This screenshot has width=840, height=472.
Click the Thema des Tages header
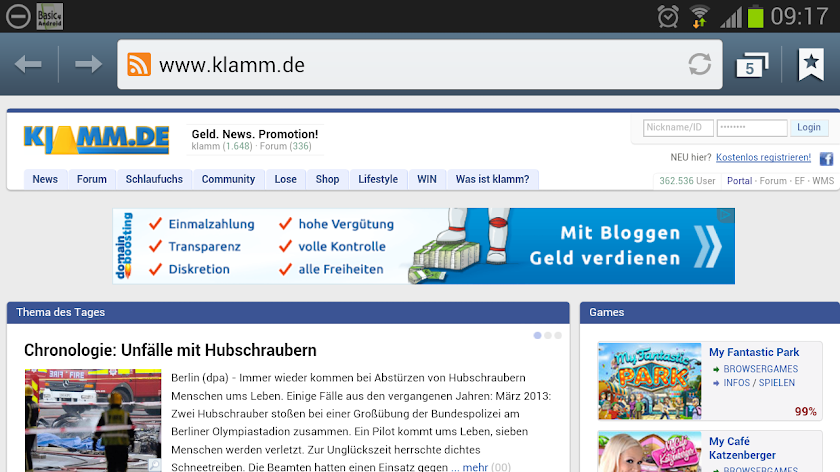click(x=288, y=312)
